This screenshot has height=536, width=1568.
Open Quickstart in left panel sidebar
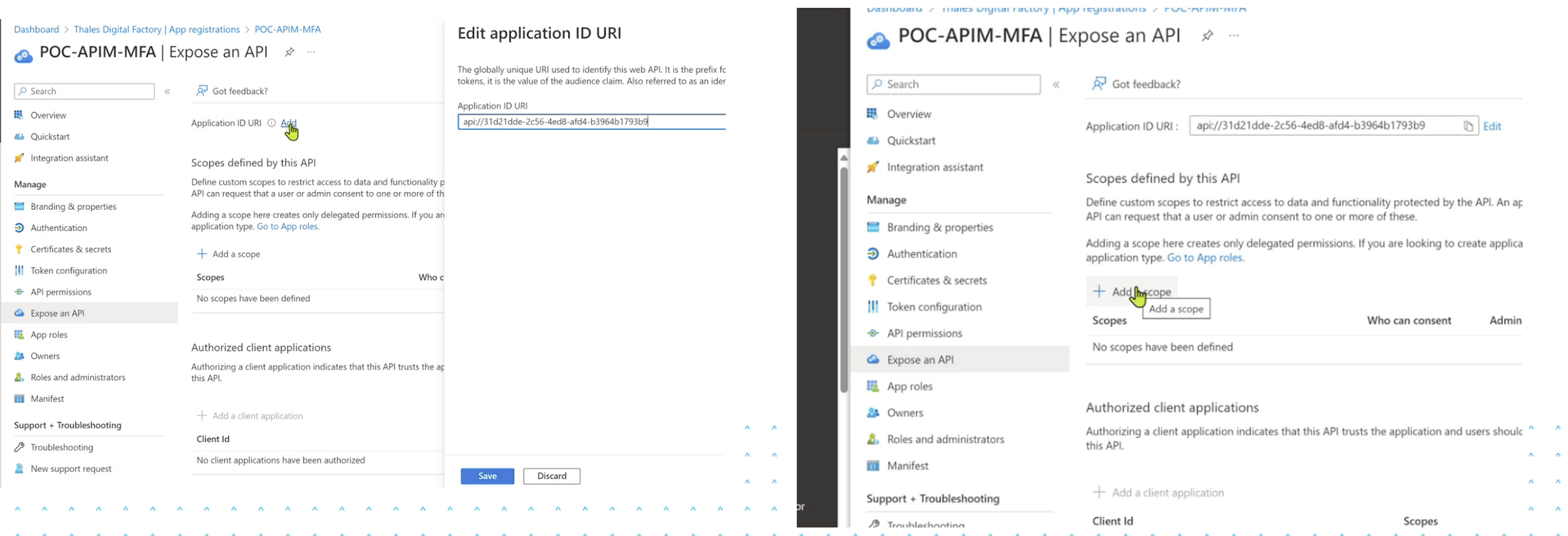coord(50,136)
